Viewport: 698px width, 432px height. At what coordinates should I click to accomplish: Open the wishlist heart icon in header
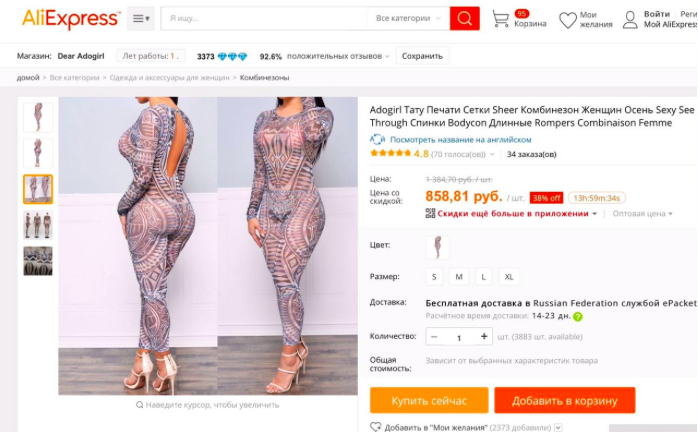tap(568, 20)
